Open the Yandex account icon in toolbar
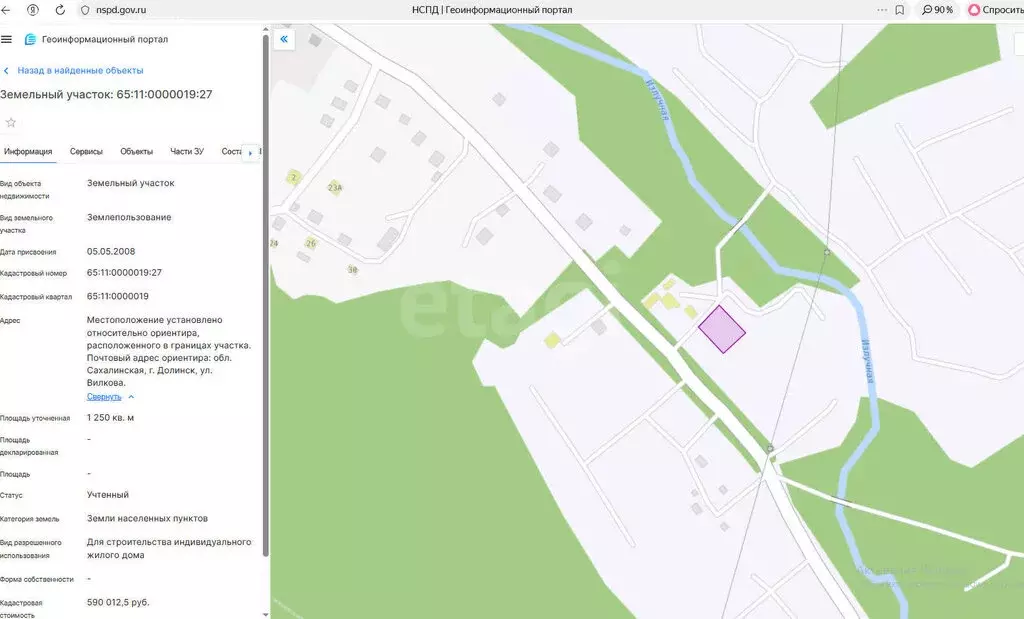The width and height of the screenshot is (1024, 619). (x=34, y=10)
